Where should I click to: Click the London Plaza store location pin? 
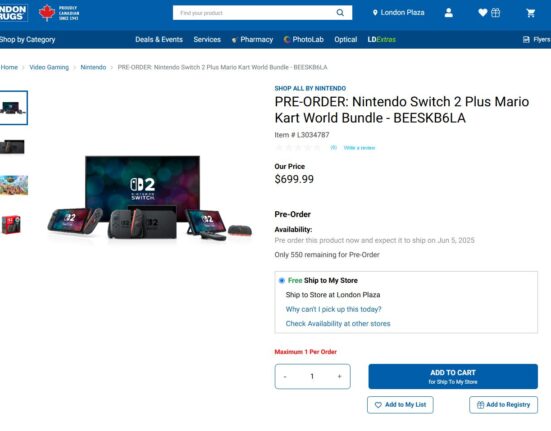(x=375, y=13)
